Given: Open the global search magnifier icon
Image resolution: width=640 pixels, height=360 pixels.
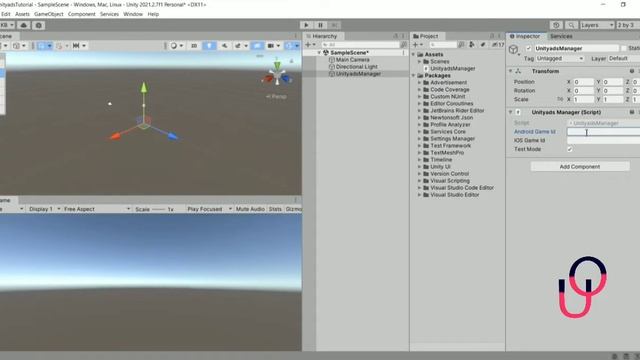Looking at the screenshot, I should [x=571, y=25].
